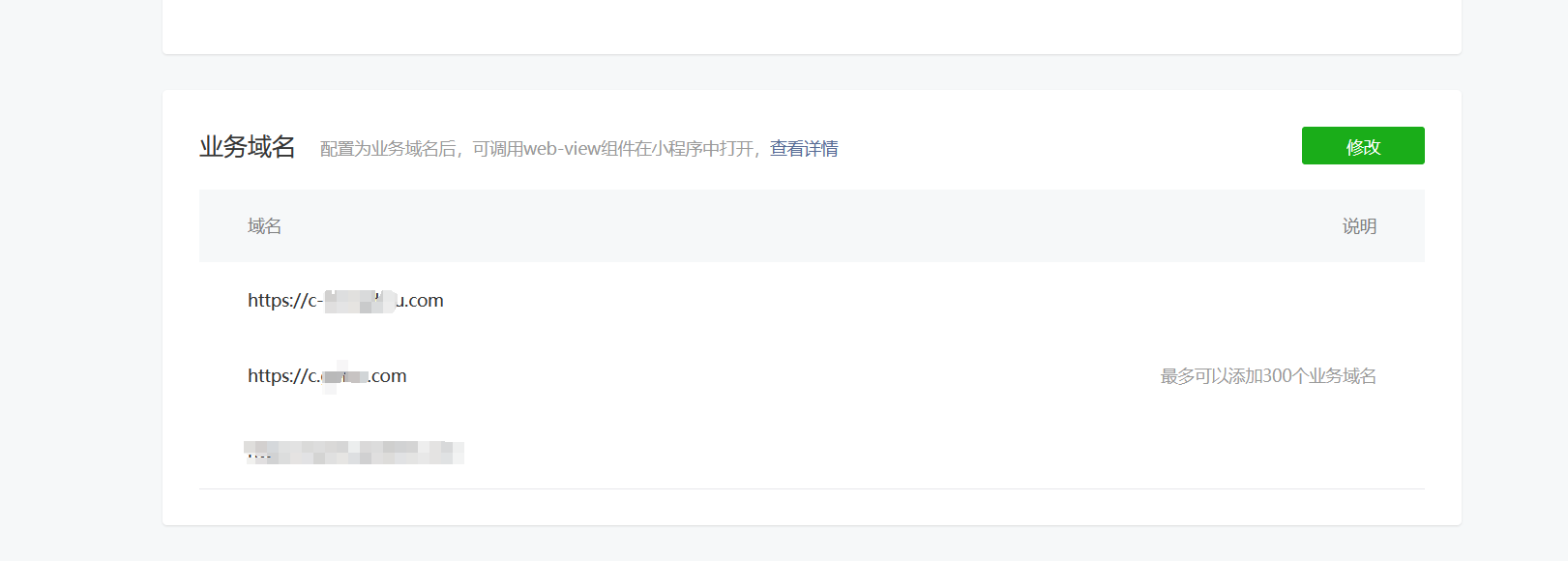
Task: Click the 说明 column header
Action: (x=1359, y=226)
